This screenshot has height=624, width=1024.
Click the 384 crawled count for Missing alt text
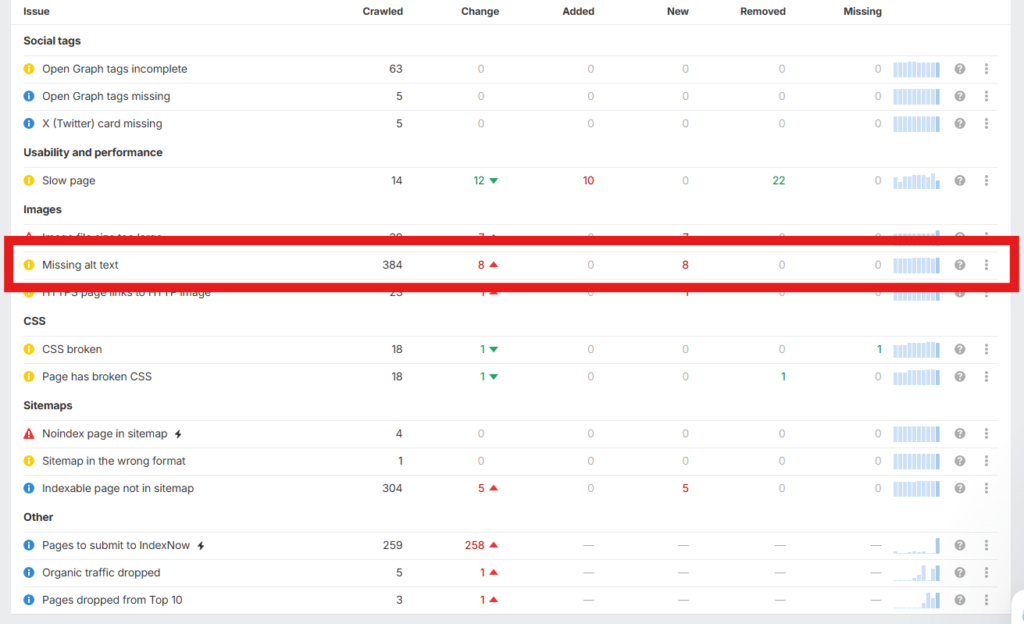coord(390,265)
